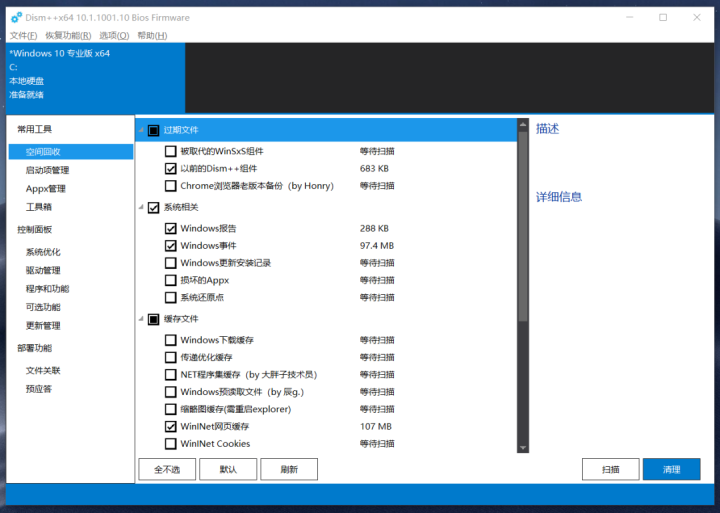
Task: Open the 选项(O) menu
Action: [114, 35]
